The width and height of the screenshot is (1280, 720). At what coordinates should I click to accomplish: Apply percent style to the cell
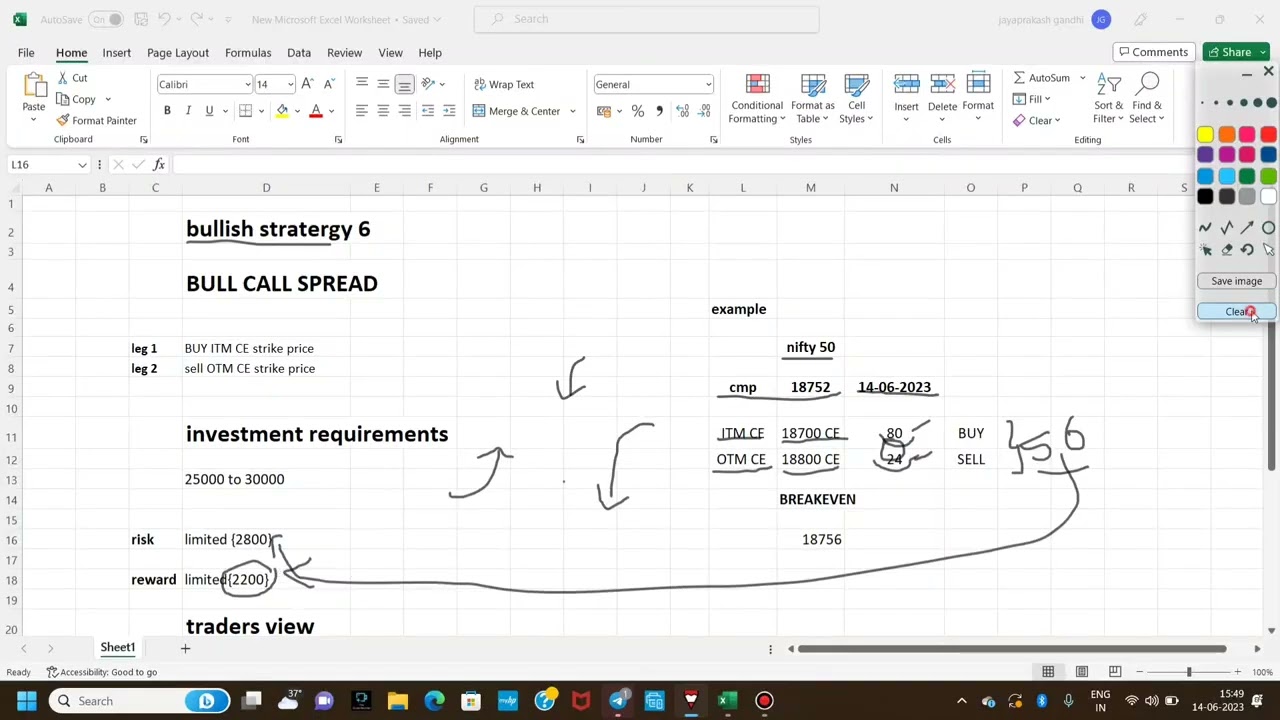[x=637, y=111]
